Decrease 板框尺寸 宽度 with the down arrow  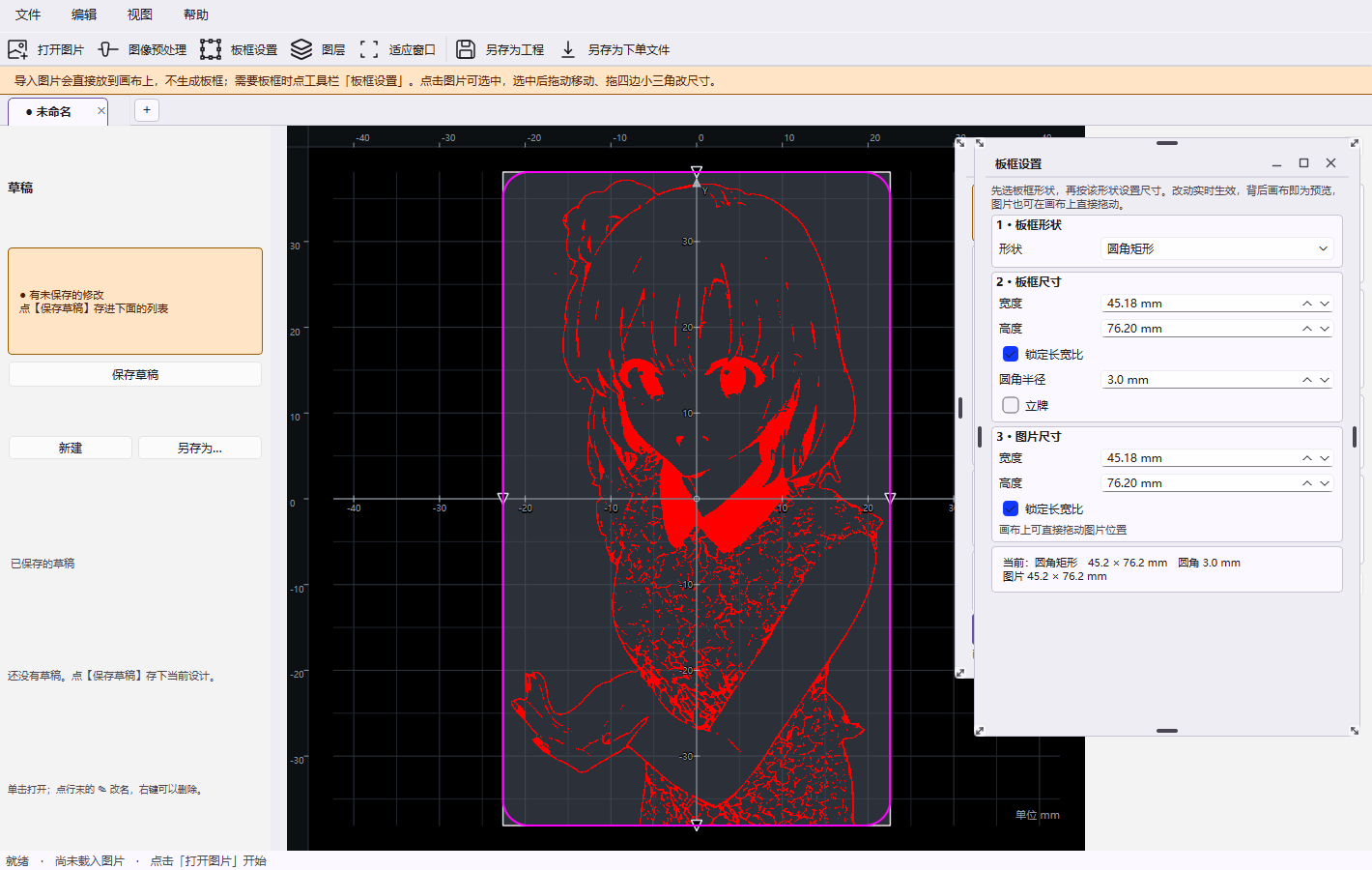[x=1325, y=304]
